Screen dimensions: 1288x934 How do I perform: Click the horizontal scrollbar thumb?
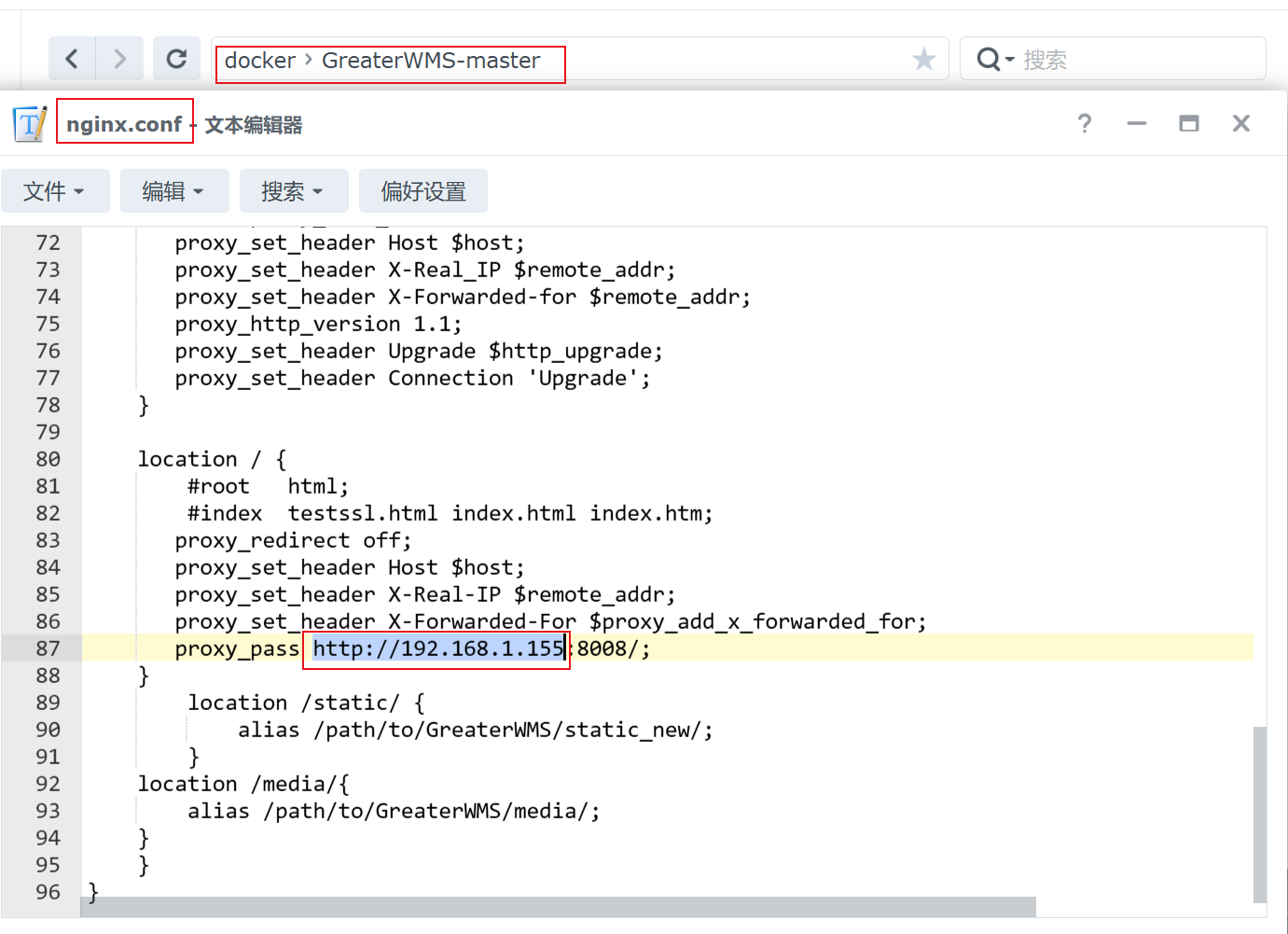[560, 907]
